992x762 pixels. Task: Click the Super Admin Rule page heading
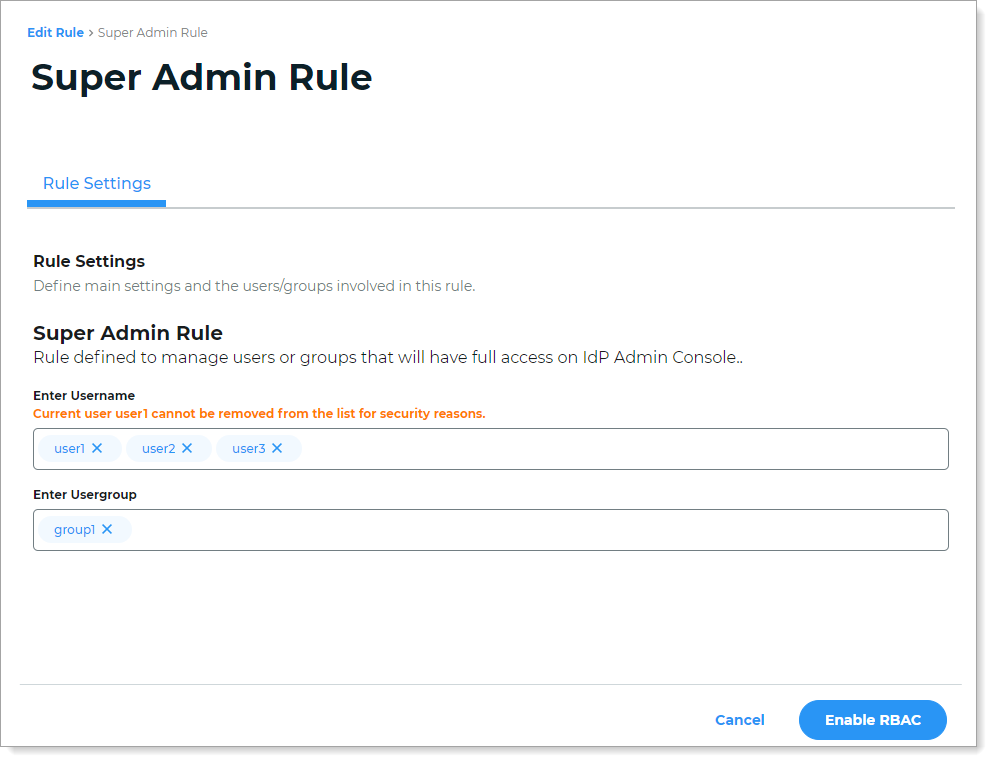point(201,77)
